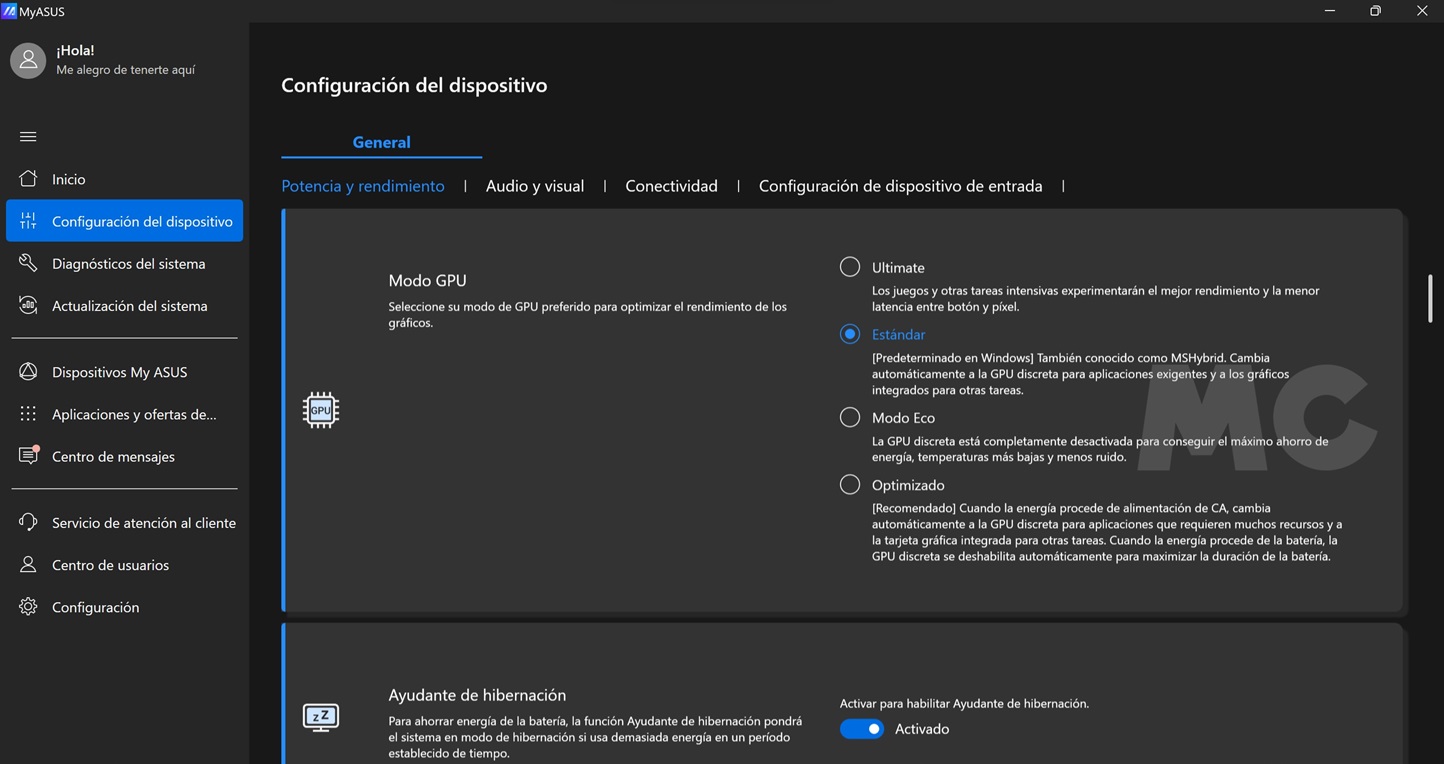
Task: Open the Conectividad tab
Action: coord(671,186)
